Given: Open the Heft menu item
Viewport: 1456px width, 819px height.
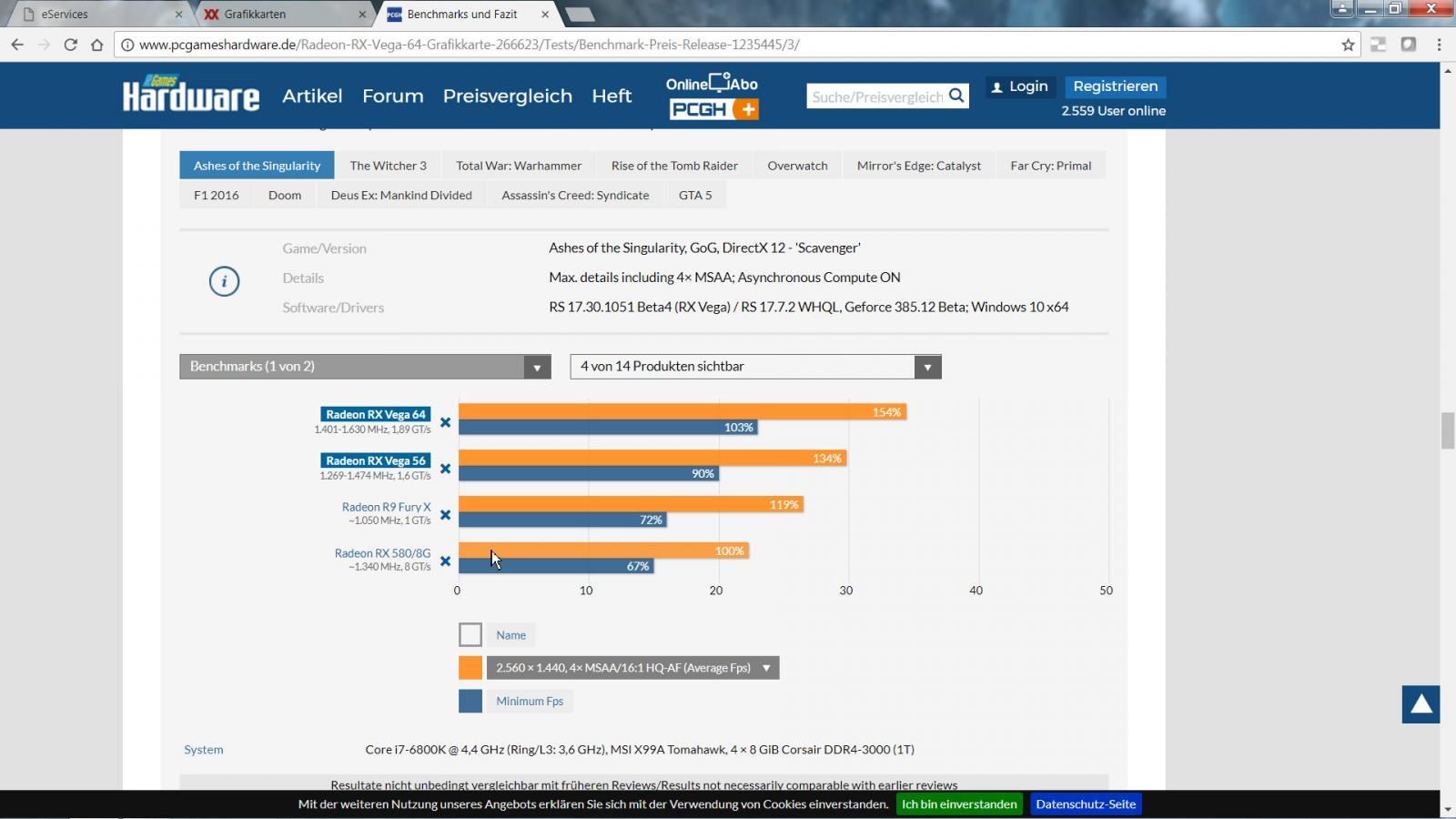Looking at the screenshot, I should (x=612, y=96).
